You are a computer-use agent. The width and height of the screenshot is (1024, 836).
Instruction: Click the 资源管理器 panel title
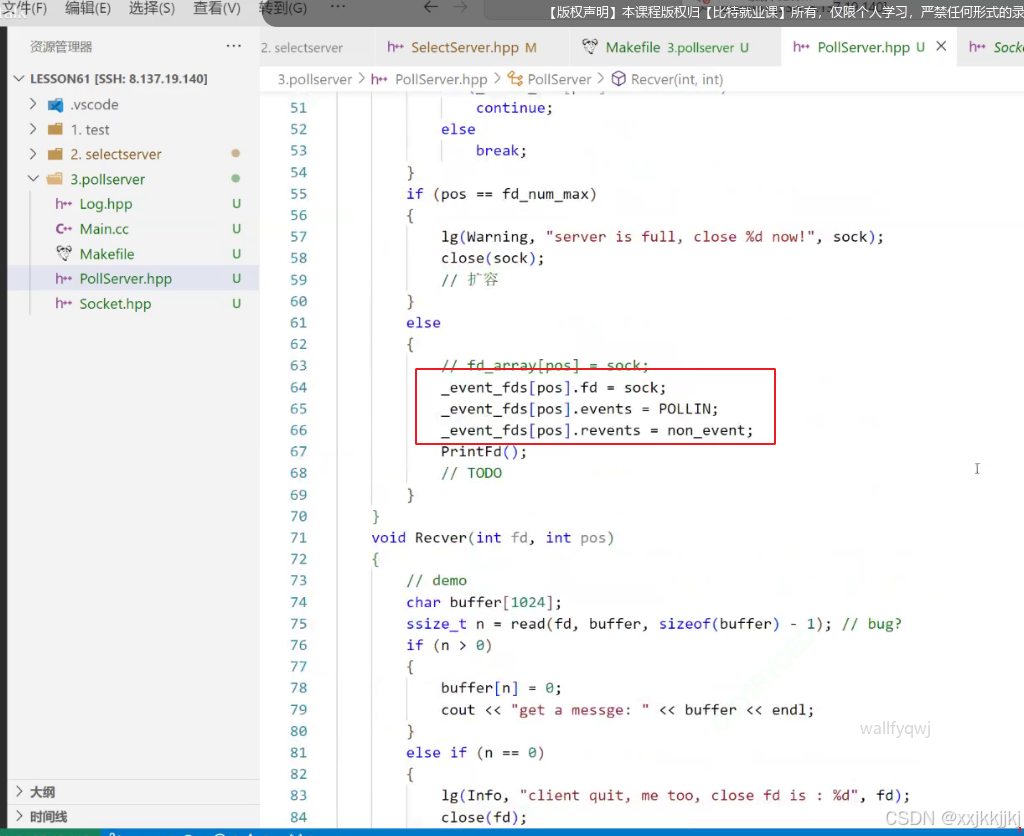61,46
